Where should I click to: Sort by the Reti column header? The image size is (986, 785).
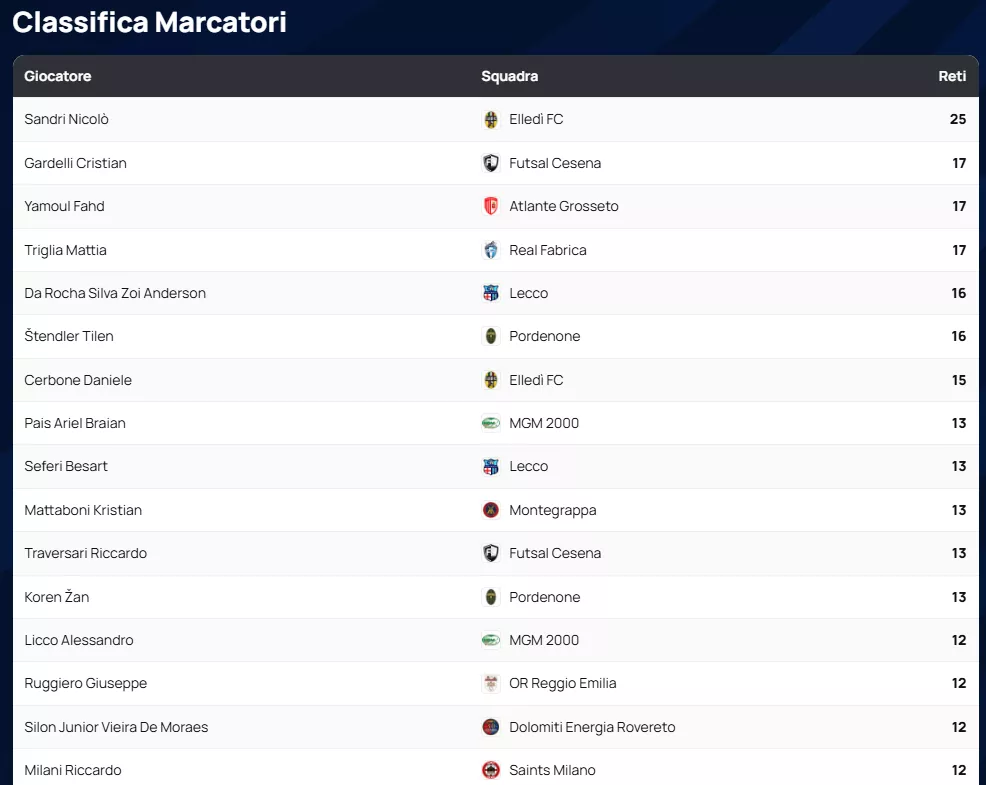click(951, 76)
